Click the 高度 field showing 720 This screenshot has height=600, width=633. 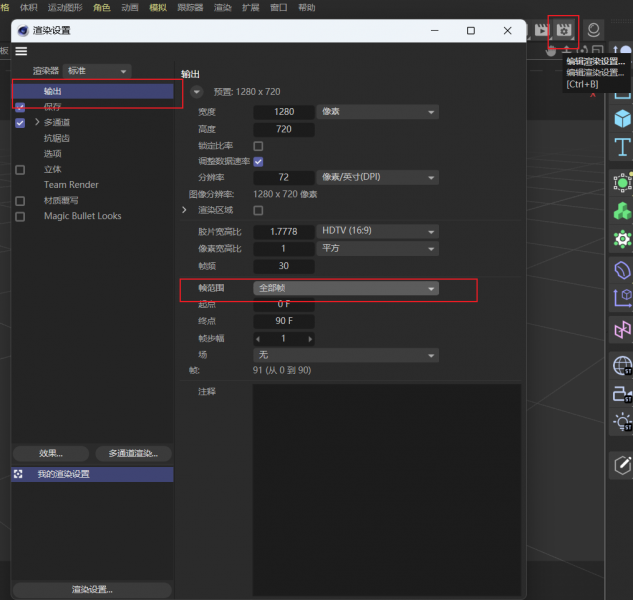(284, 129)
